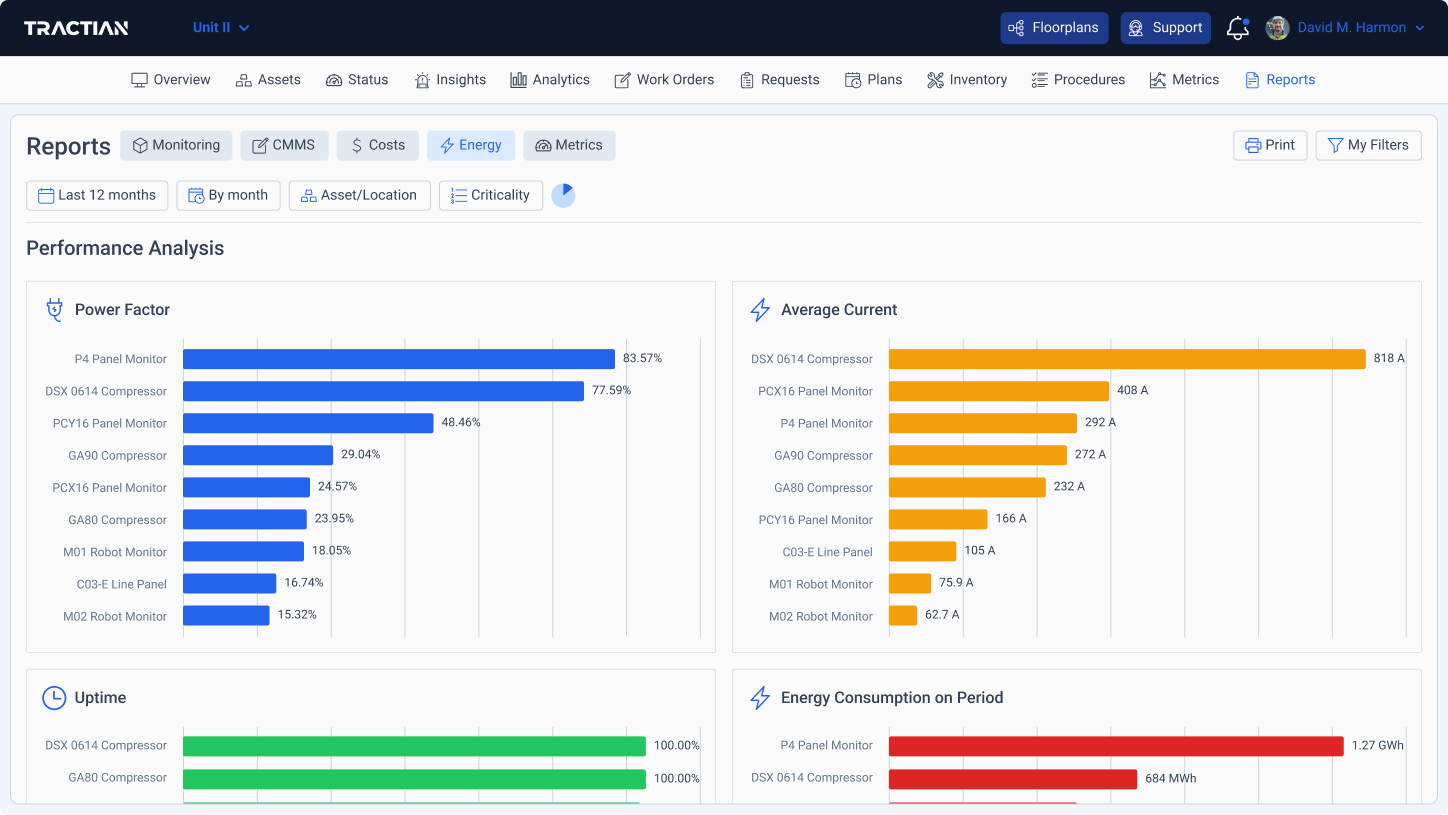This screenshot has width=1448, height=815.
Task: Toggle the Monitoring report filter
Action: pos(176,145)
